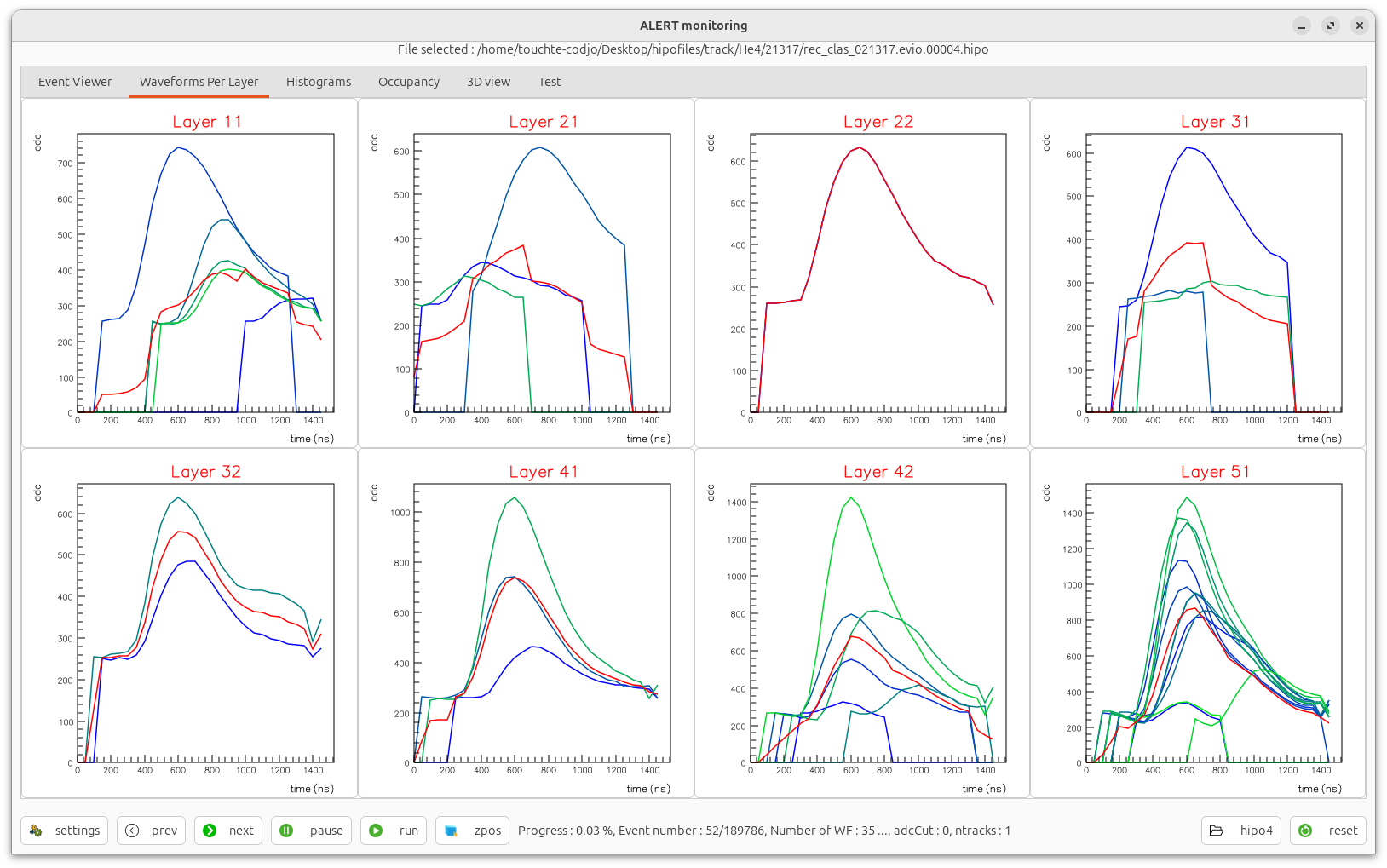Click the Layer 11 waveform plot
1387x868 pixels.
(x=205, y=273)
